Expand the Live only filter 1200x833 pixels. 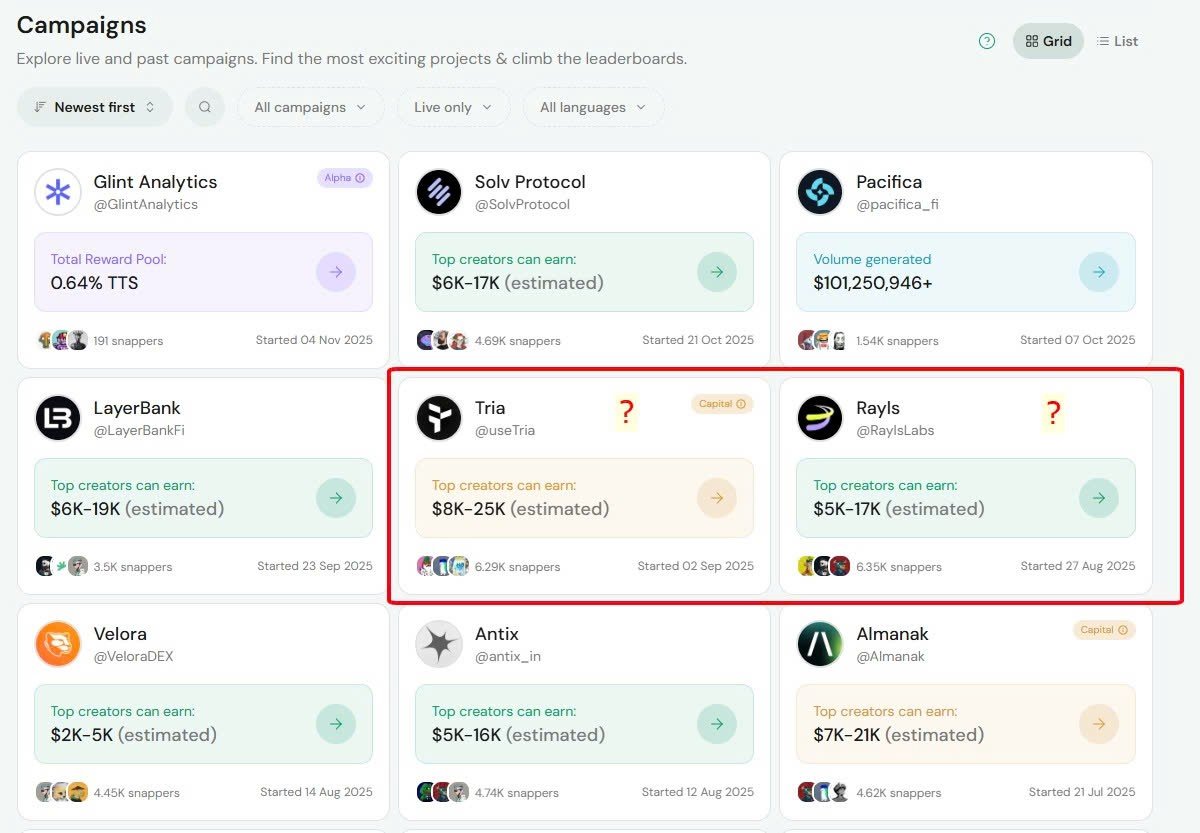pos(453,107)
